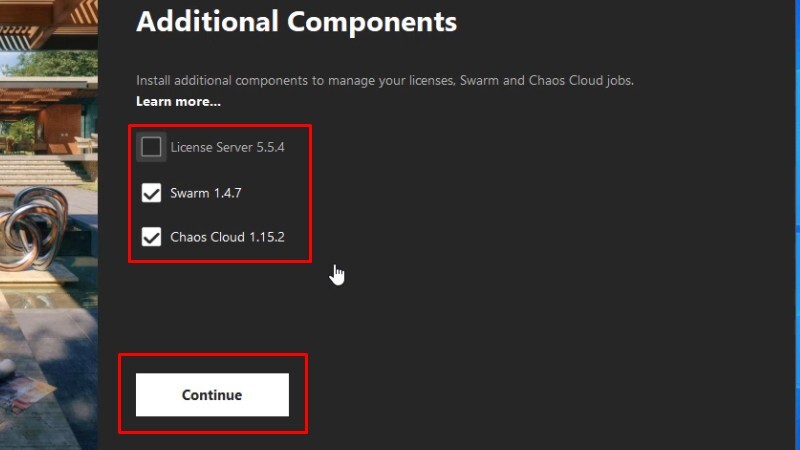This screenshot has width=800, height=450.
Task: Click the Chaos Cloud 1.15.2 label text
Action: coord(228,237)
